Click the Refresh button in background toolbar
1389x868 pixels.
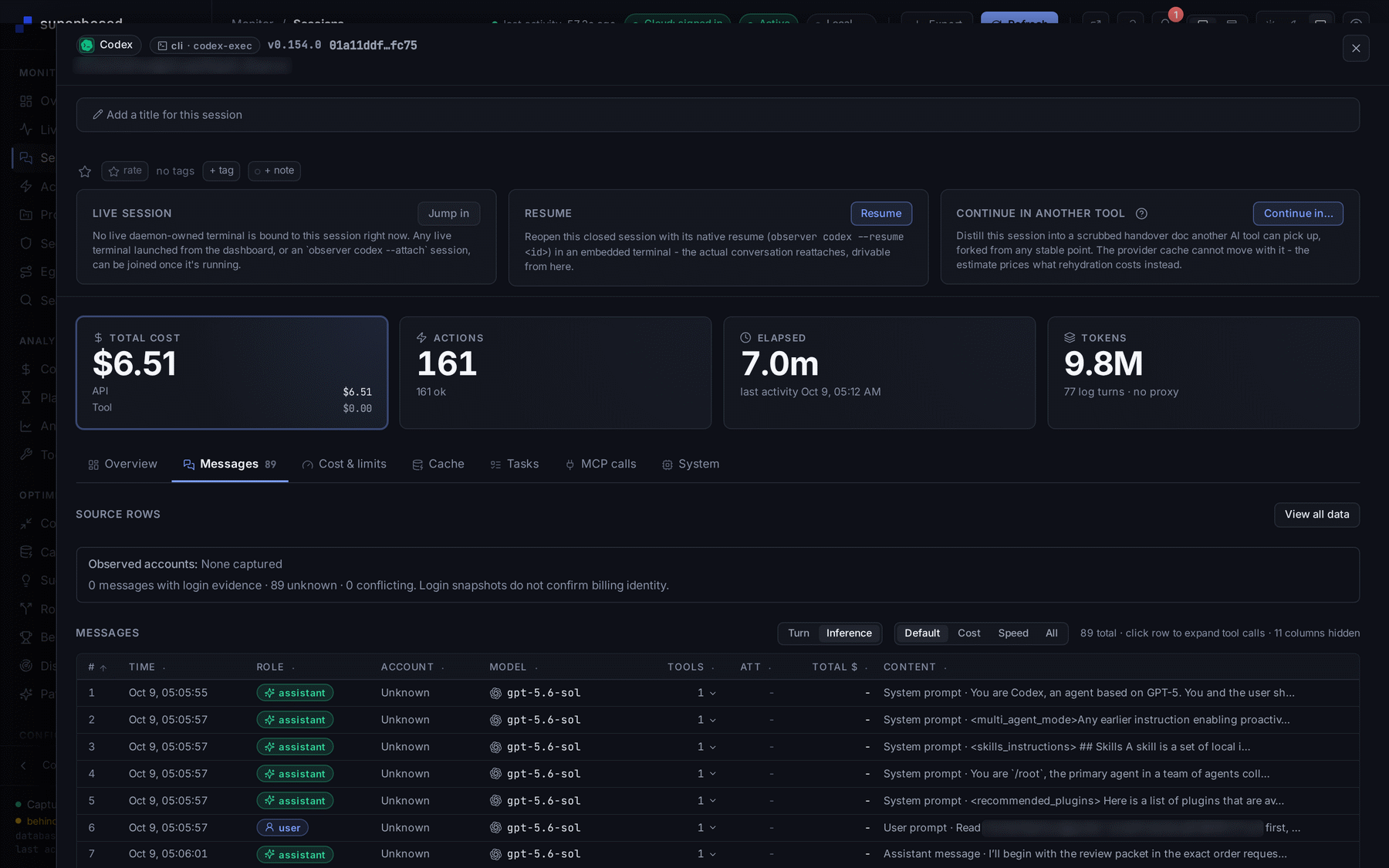tap(1019, 19)
